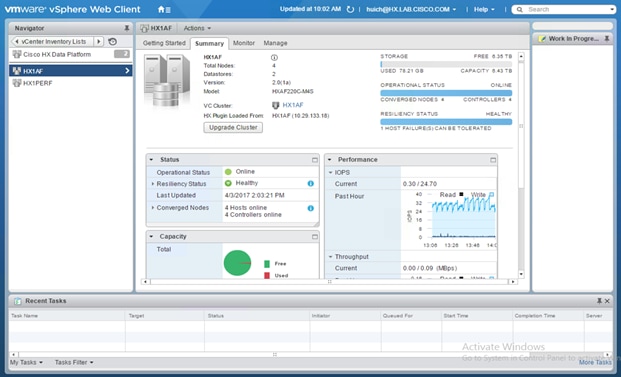Maximize the Status portlet
621x377 pixels.
point(315,160)
